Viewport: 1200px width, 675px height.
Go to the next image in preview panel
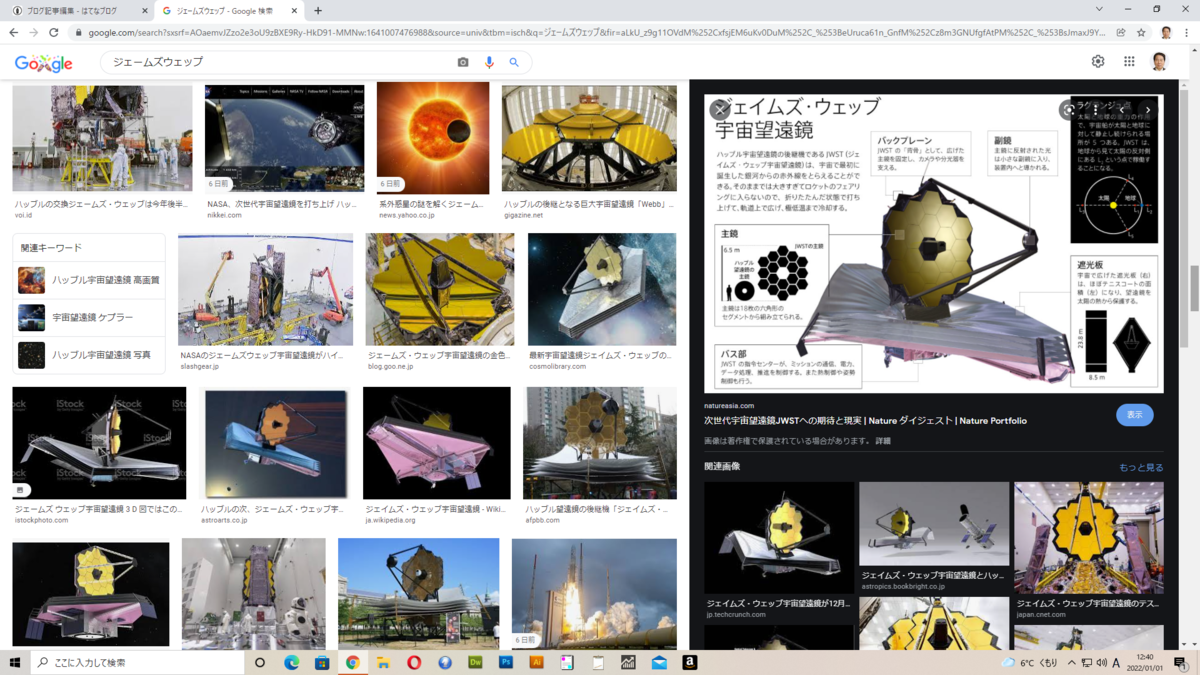point(1148,110)
